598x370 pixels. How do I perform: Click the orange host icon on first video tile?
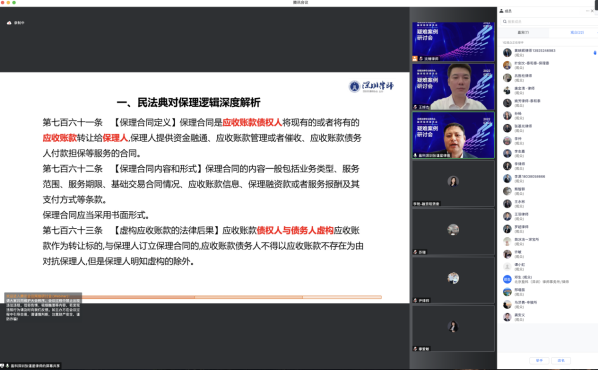pyautogui.click(x=415, y=58)
